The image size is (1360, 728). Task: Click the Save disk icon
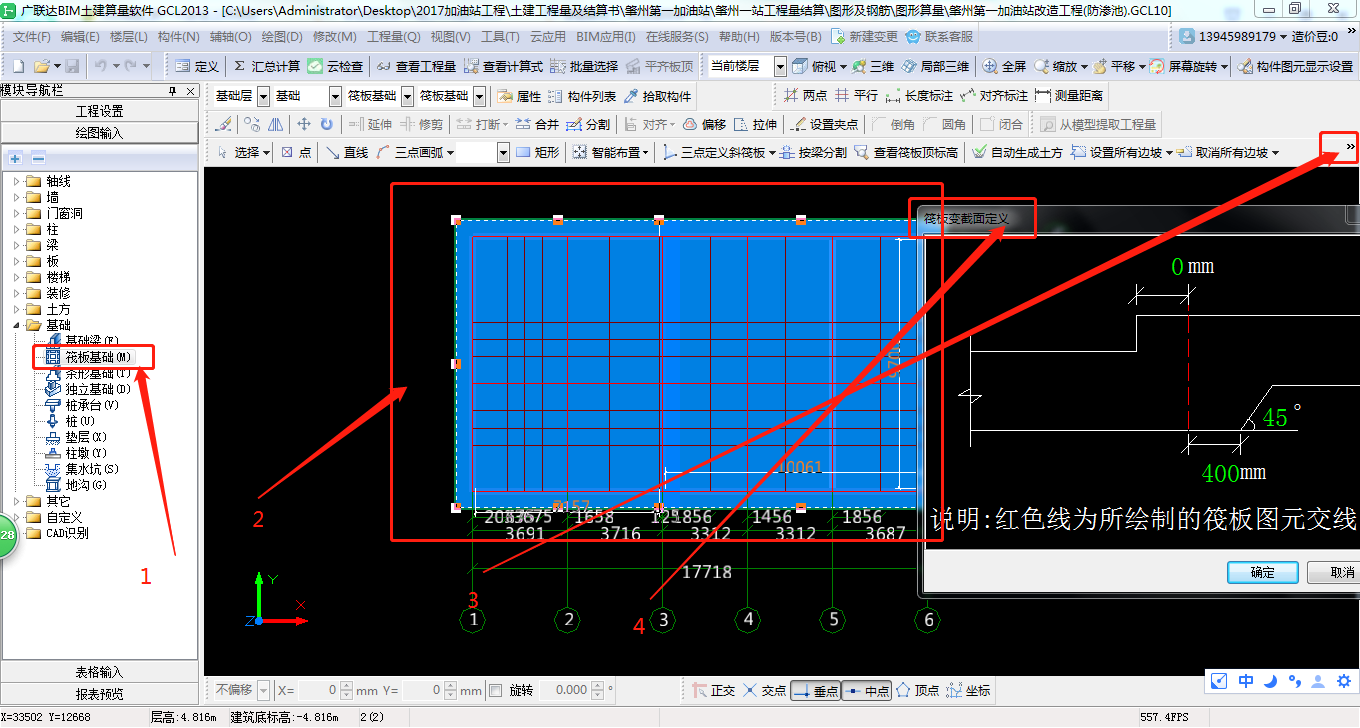pos(72,66)
